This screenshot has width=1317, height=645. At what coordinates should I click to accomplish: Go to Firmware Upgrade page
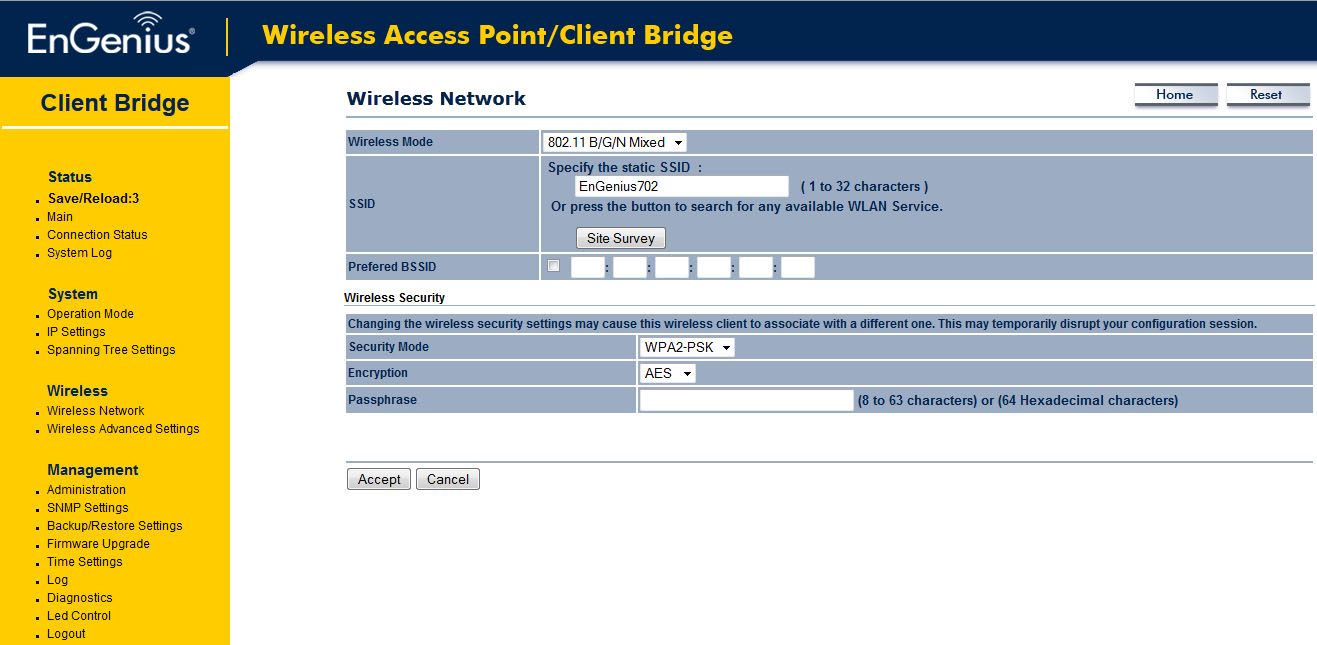(98, 544)
